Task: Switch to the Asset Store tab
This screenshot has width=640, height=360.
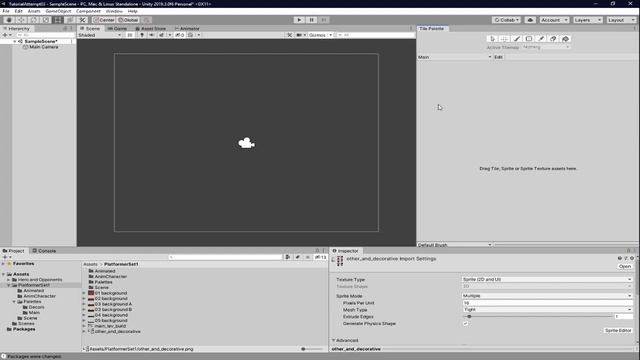Action: pyautogui.click(x=151, y=29)
